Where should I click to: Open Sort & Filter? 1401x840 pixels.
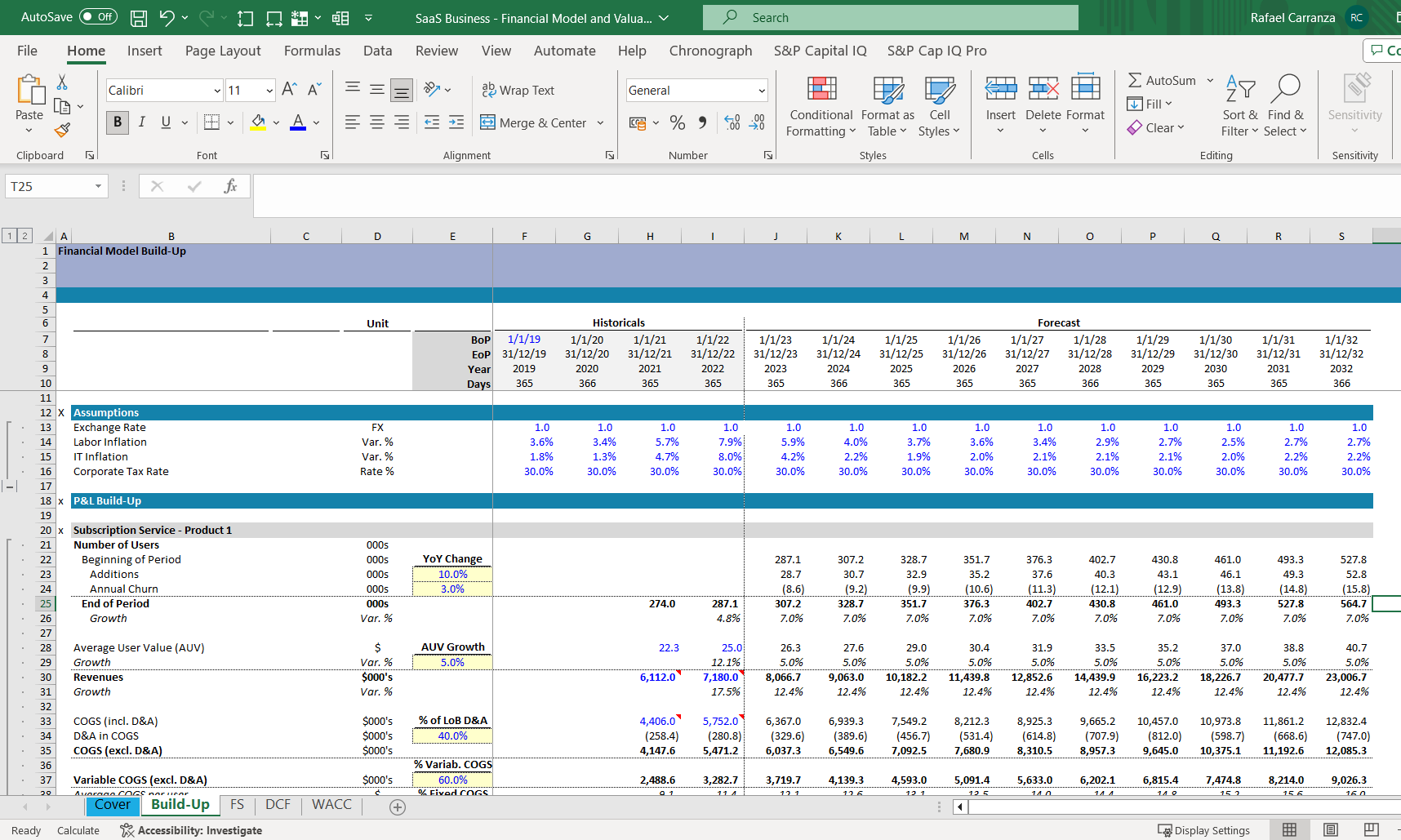tap(1239, 107)
